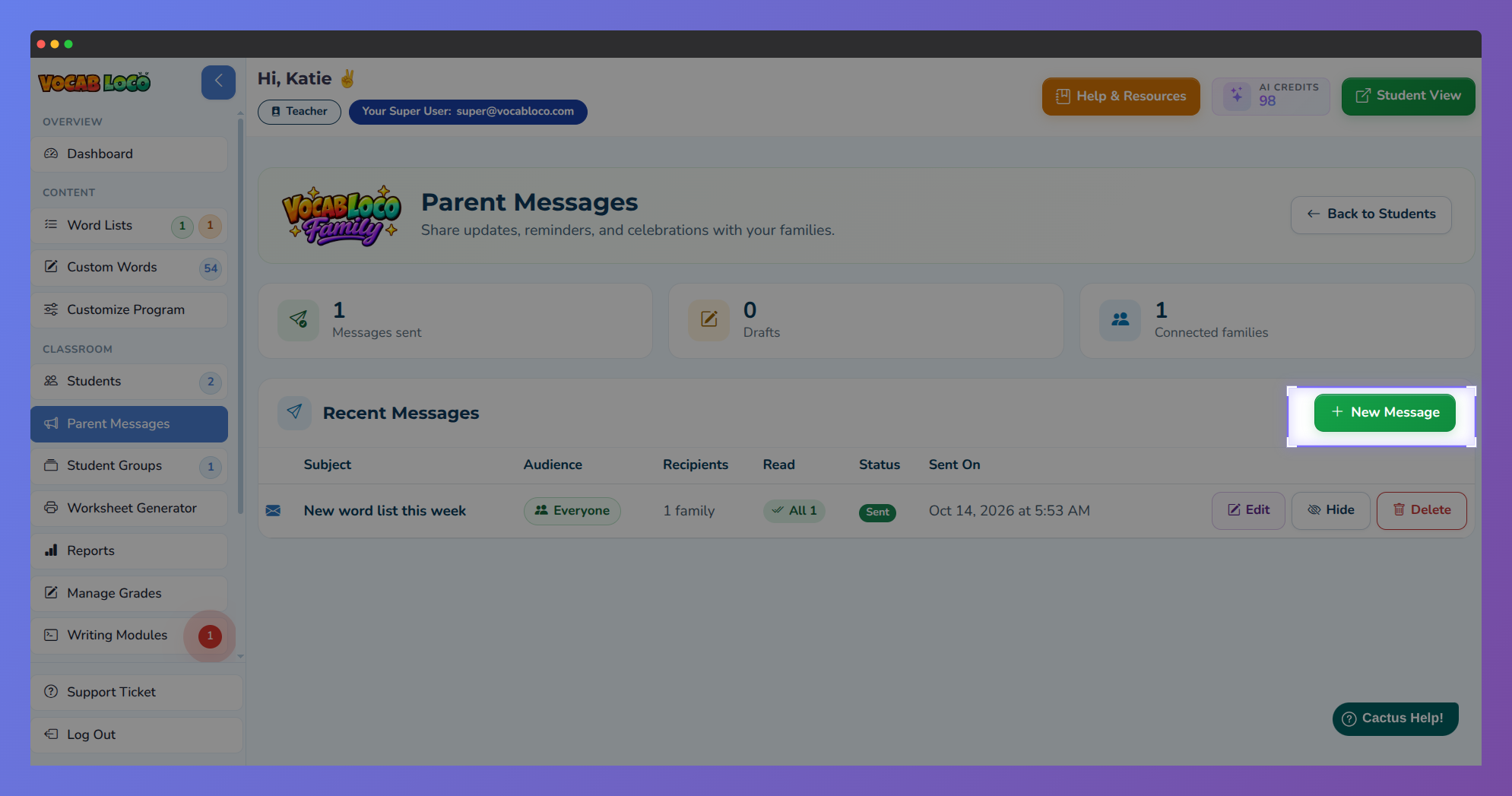Switch to Student View
1512x796 pixels.
point(1409,97)
